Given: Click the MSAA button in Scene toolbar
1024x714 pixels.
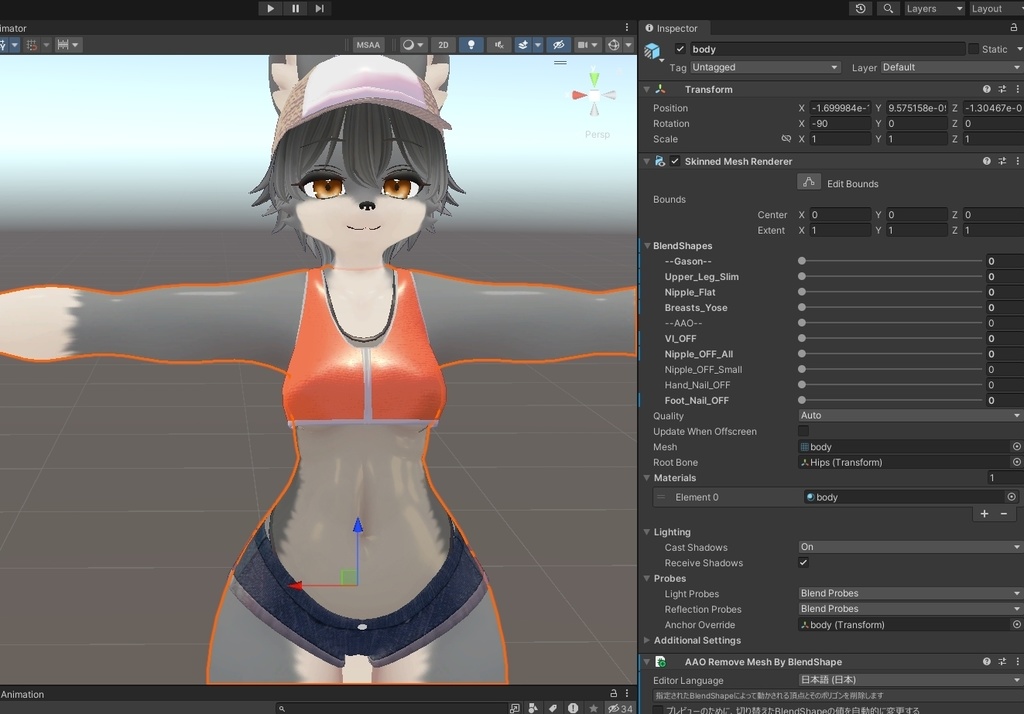Looking at the screenshot, I should [367, 44].
